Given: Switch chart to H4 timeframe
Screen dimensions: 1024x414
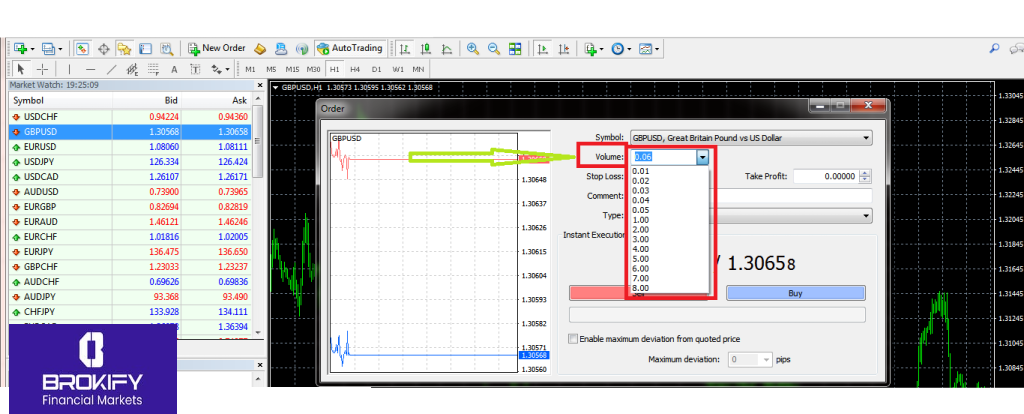Looking at the screenshot, I should click(x=355, y=69).
